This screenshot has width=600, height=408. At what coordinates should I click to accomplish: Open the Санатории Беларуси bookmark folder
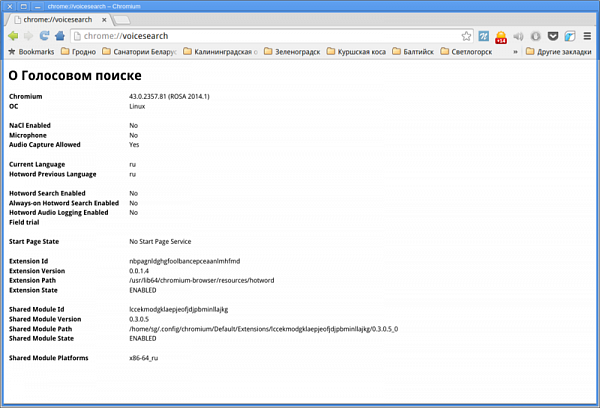139,52
